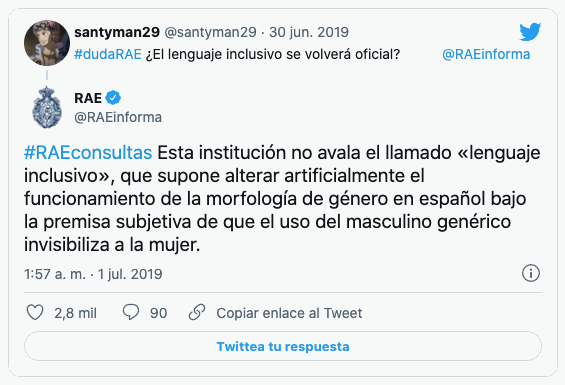Open santyman29's profile avatar
This screenshot has width=565, height=385.
pyautogui.click(x=47, y=43)
